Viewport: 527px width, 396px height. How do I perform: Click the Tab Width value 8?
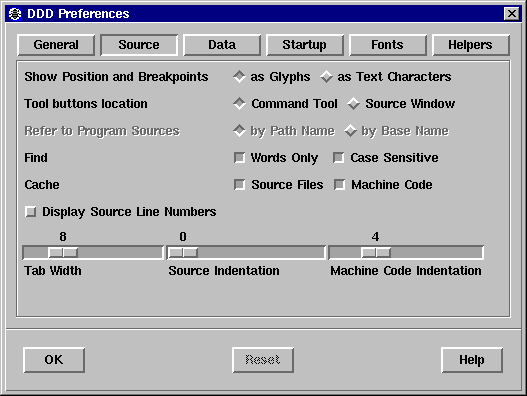click(63, 237)
